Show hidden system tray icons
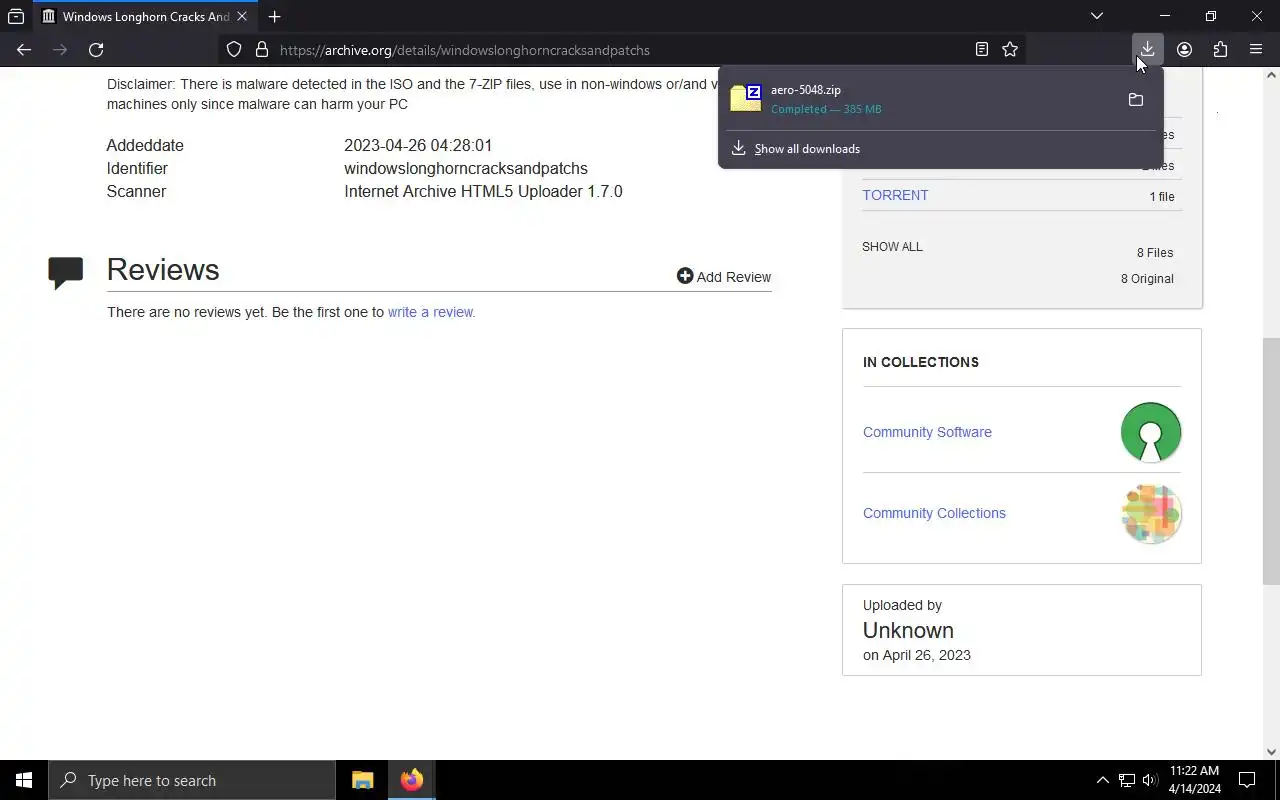Screen dimensions: 1280x800 click(x=1102, y=780)
